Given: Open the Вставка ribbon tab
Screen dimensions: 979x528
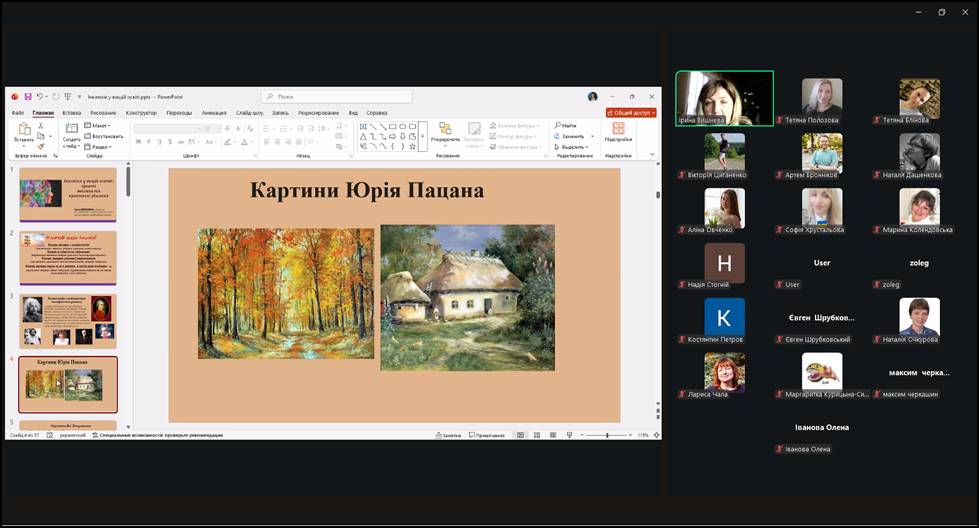Looking at the screenshot, I should click(71, 113).
